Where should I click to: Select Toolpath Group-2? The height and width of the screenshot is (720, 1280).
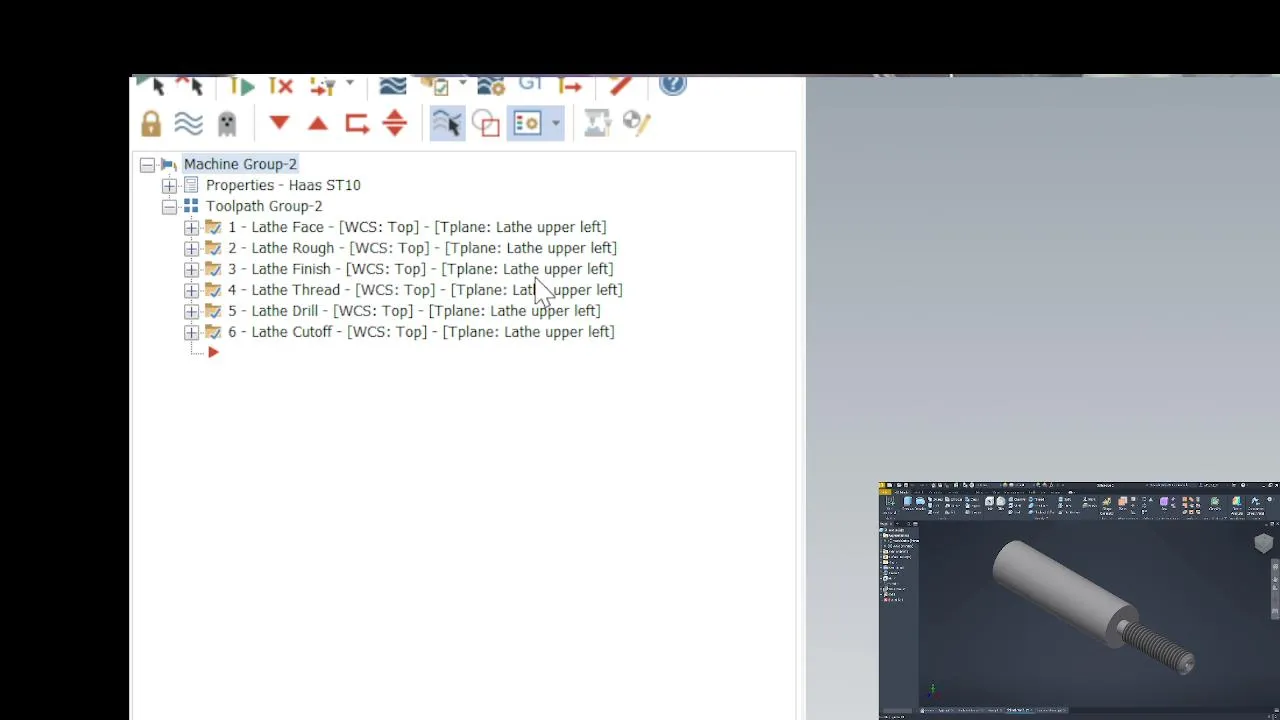(264, 206)
